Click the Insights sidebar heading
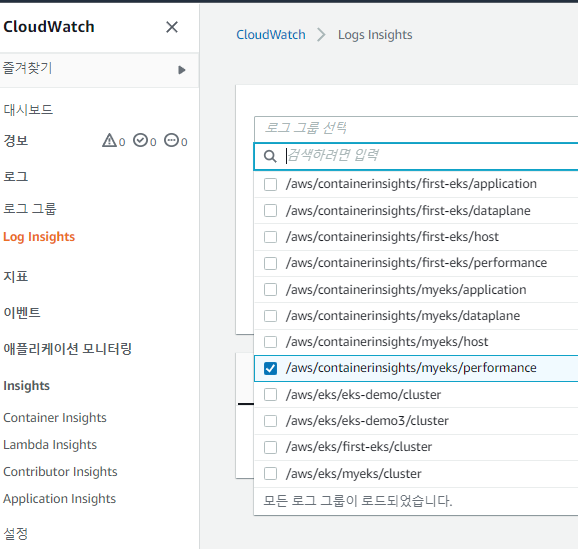 pos(27,386)
